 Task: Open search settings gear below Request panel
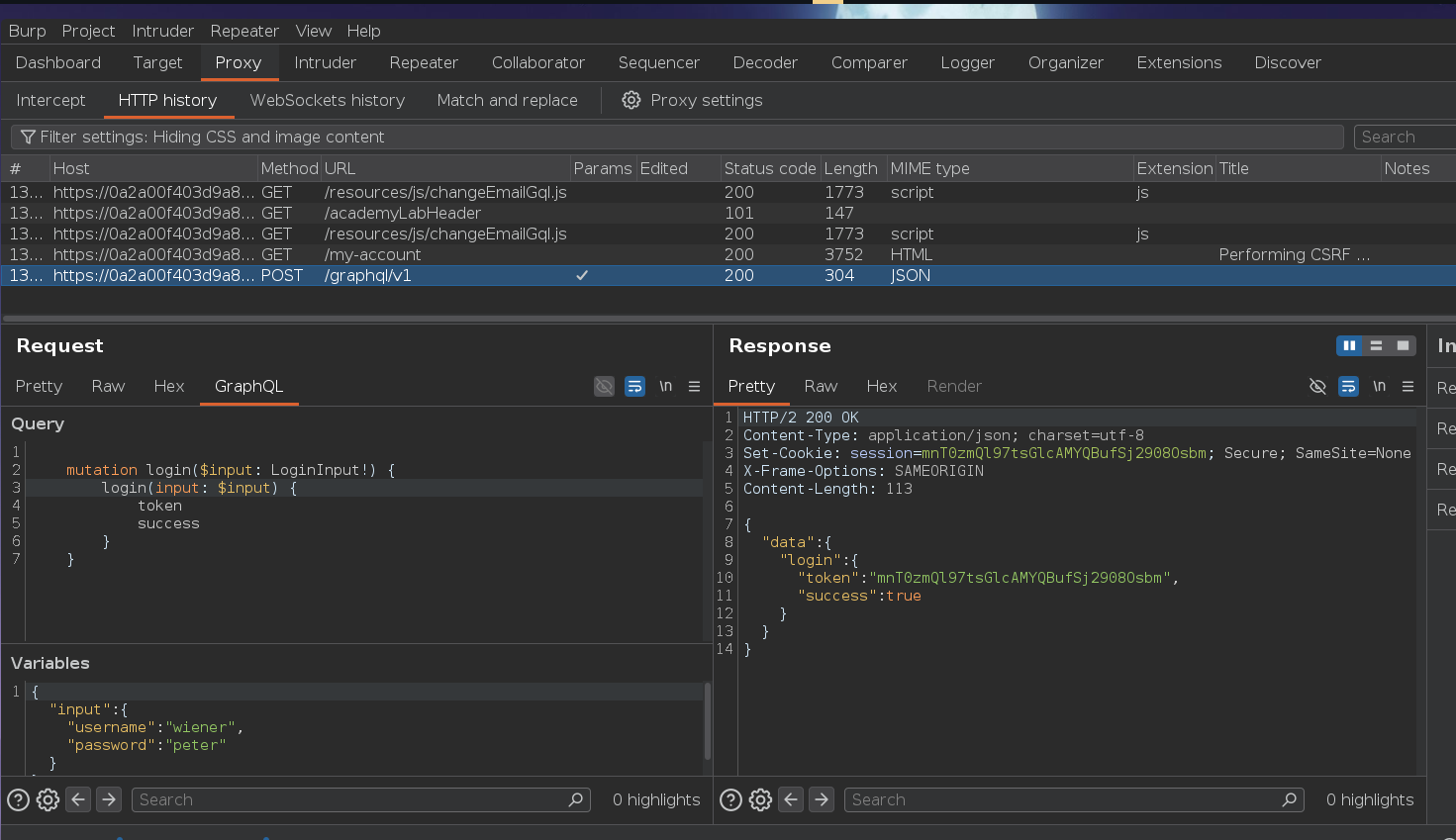48,799
